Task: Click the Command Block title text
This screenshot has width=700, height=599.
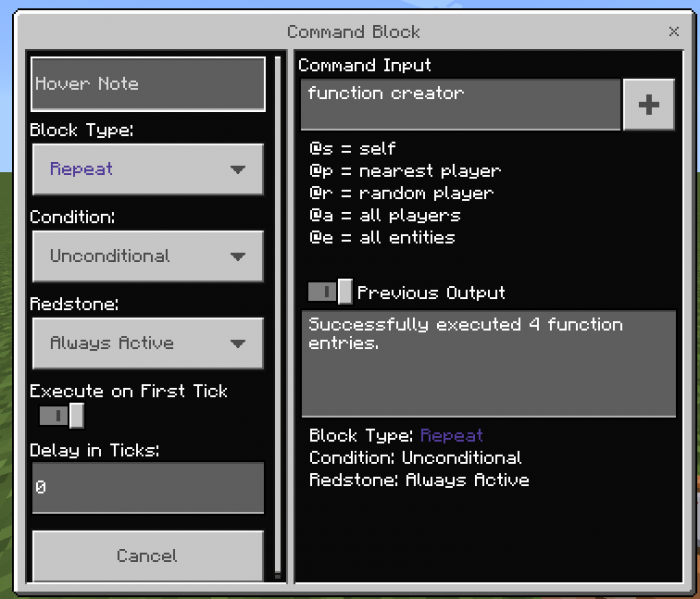Action: 353,32
